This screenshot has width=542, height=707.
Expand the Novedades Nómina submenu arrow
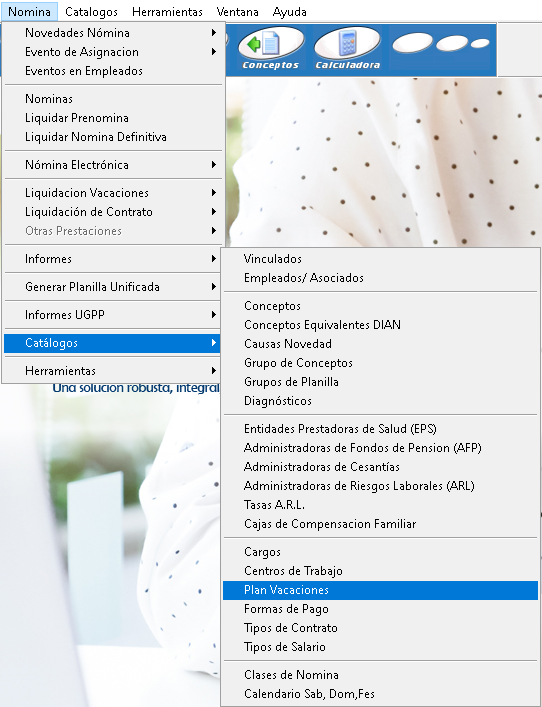point(214,33)
